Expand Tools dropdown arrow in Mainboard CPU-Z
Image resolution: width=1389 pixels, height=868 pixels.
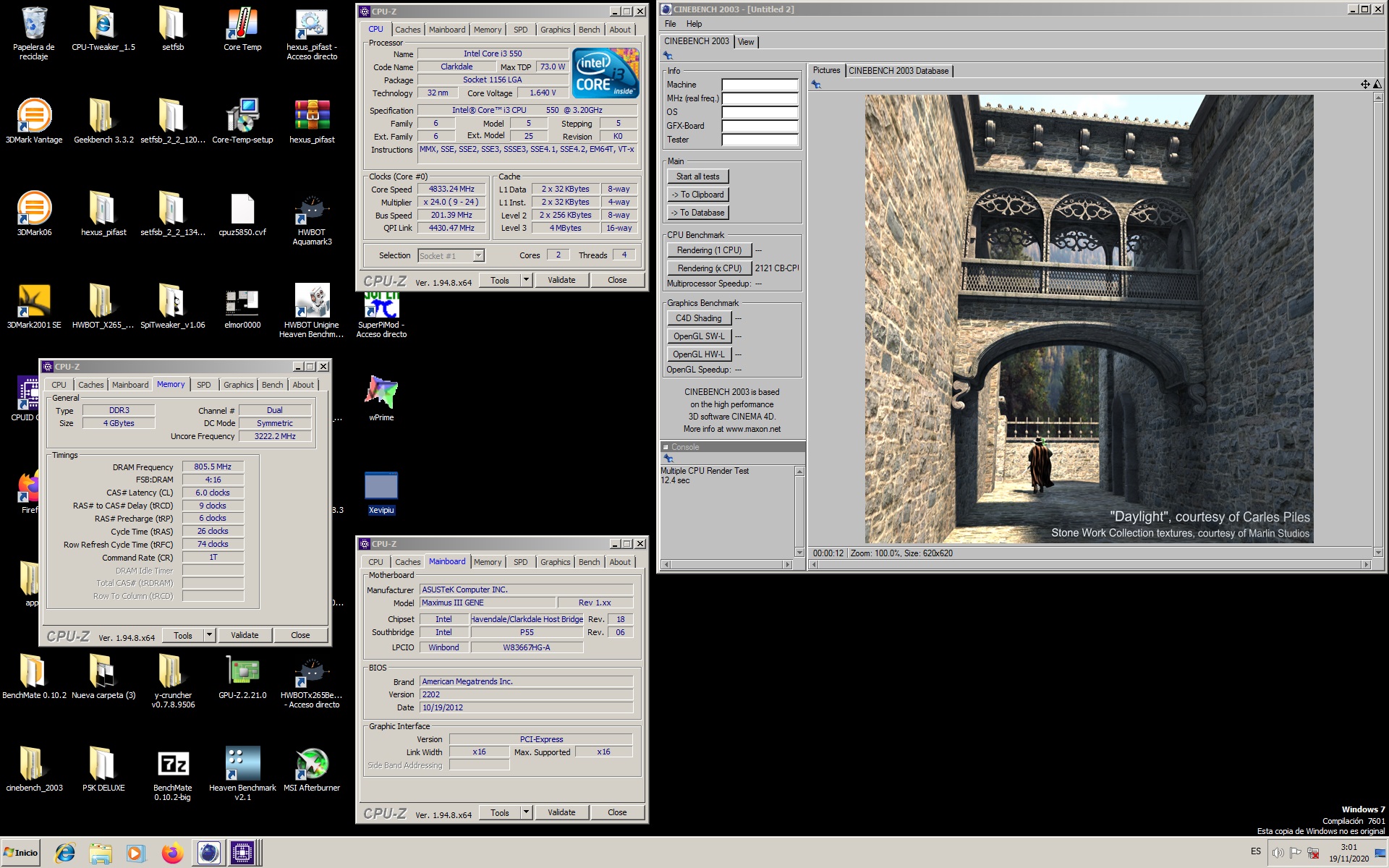(526, 812)
